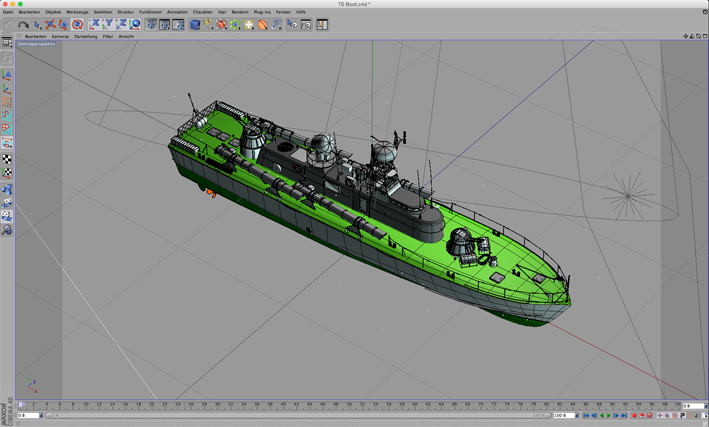Screen dimensions: 709x427
Task: Click the Redo arrow icon
Action: (23, 25)
